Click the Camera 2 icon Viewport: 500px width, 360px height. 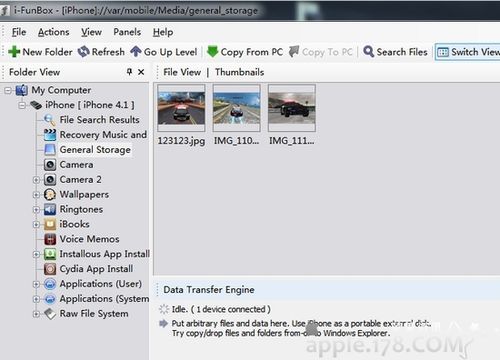(x=50, y=180)
